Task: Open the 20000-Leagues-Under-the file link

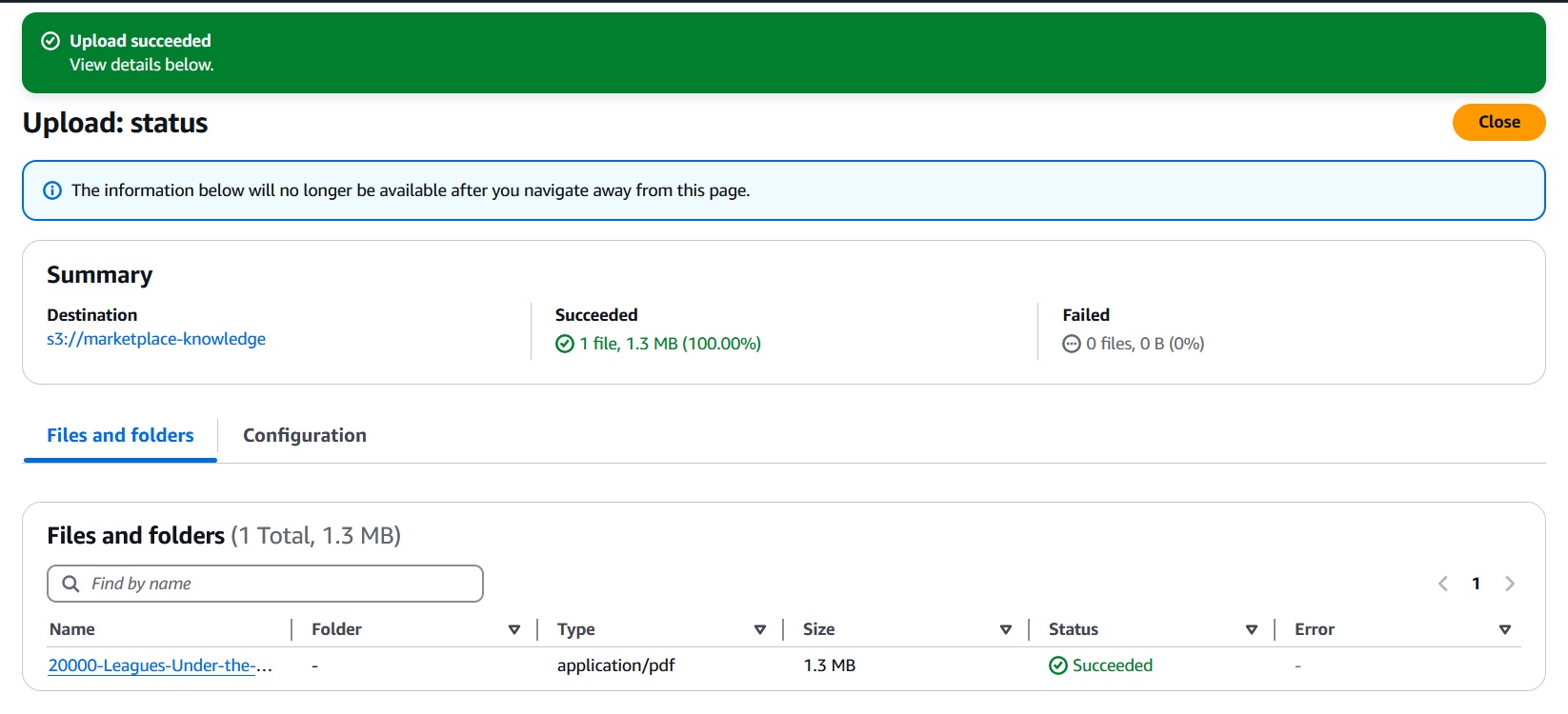Action: click(x=160, y=665)
